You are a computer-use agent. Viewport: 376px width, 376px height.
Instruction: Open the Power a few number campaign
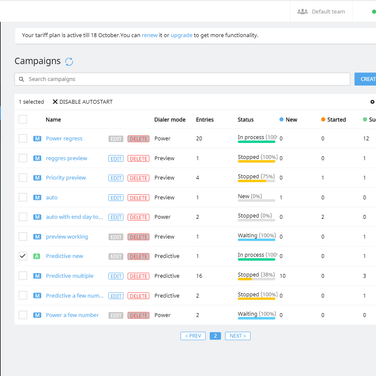[x=72, y=315]
